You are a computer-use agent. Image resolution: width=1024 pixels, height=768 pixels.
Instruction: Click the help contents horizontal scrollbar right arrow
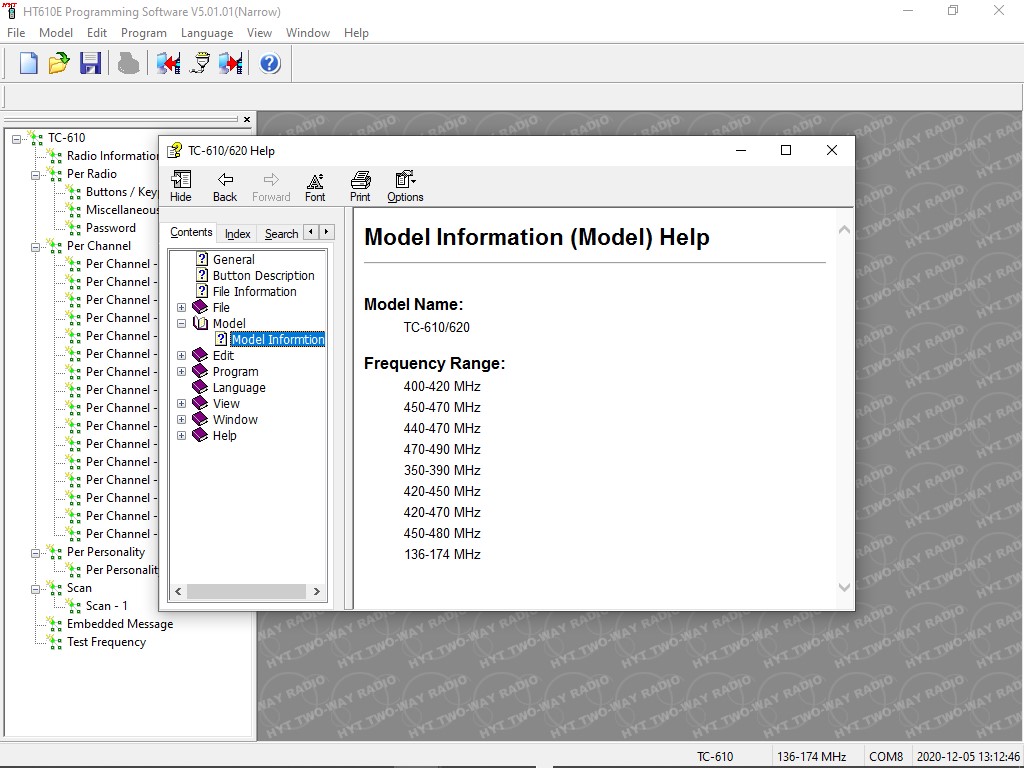[x=317, y=592]
